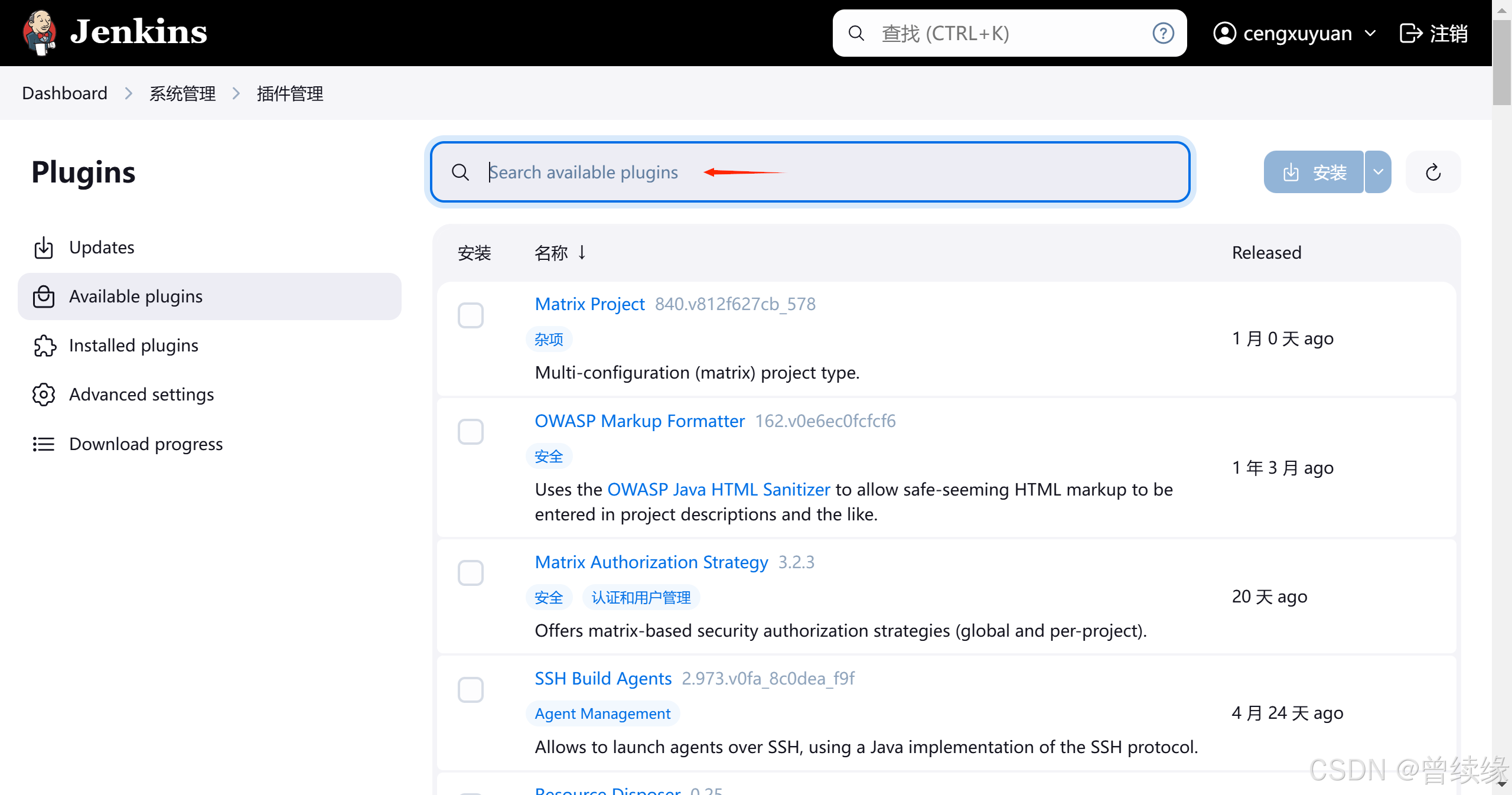Viewport: 1512px width, 795px height.
Task: Click the 注销 logout button
Action: tap(1434, 33)
